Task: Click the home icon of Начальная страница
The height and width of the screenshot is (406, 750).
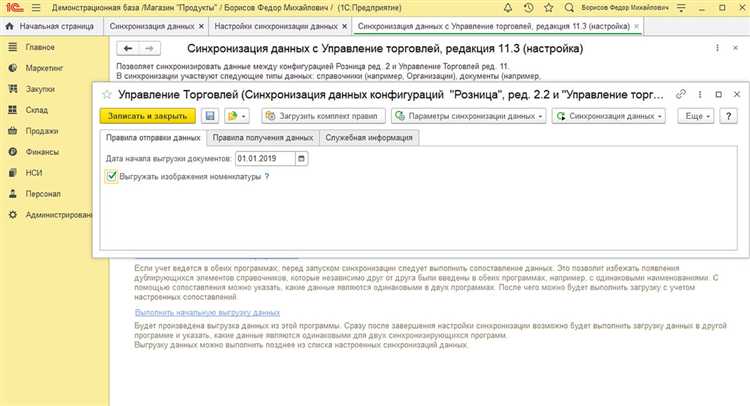Action: point(9,26)
